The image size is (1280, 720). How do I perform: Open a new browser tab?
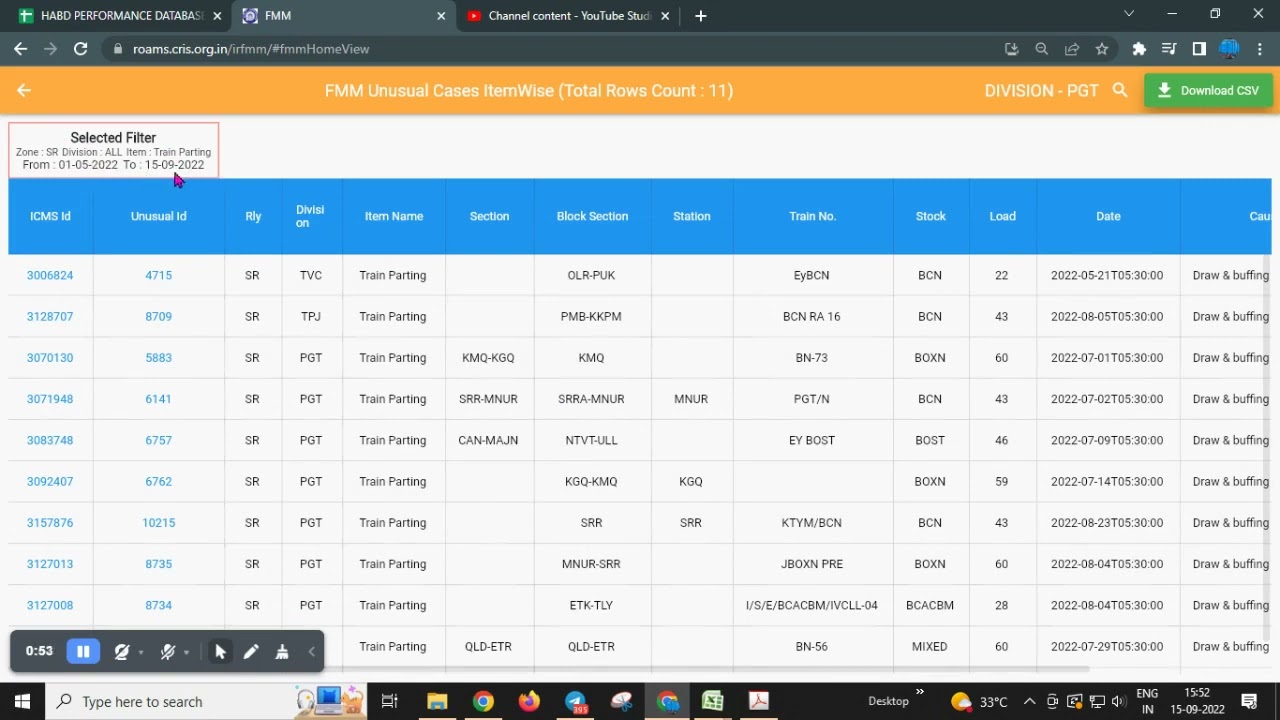coord(701,15)
